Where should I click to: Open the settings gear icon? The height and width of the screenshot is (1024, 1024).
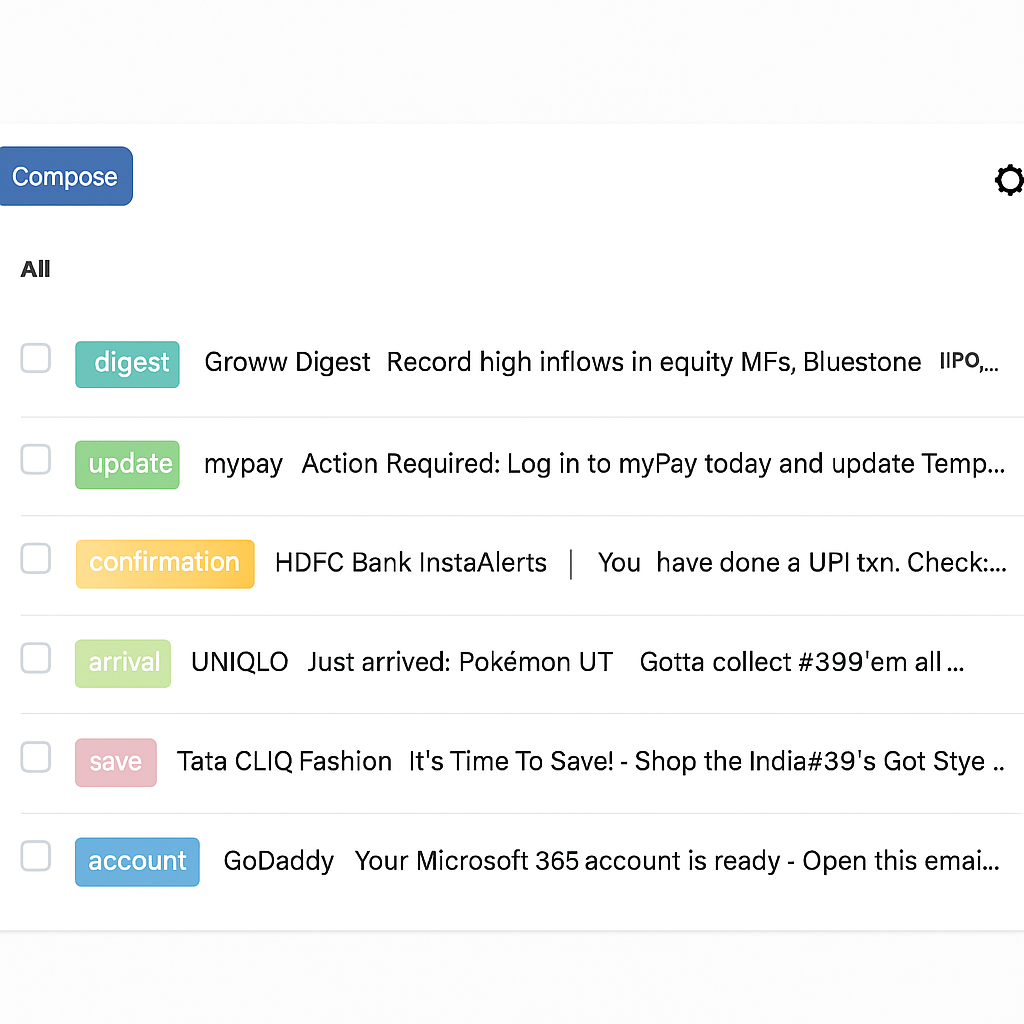point(1009,180)
